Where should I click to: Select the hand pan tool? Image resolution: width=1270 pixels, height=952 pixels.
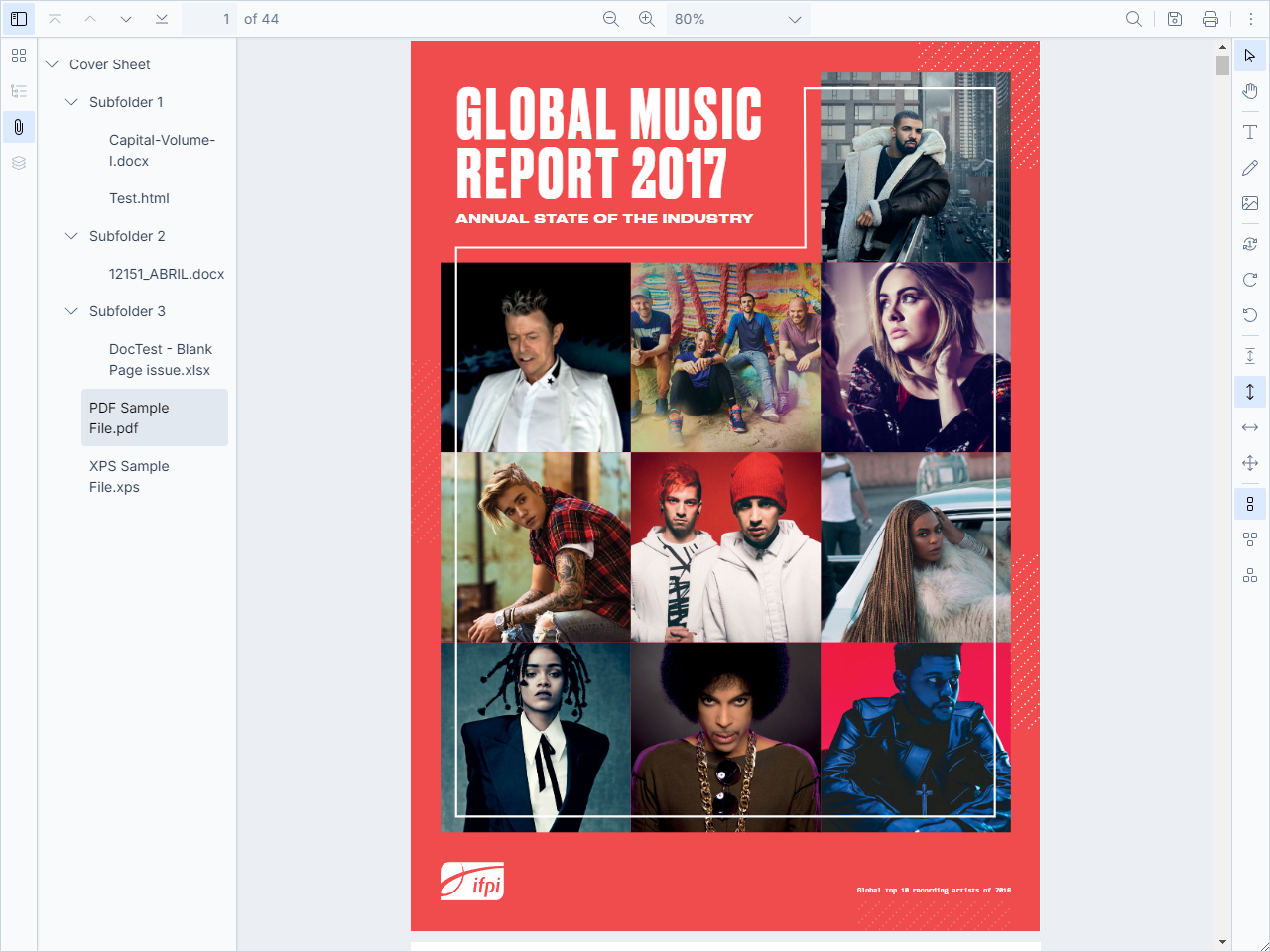pyautogui.click(x=1250, y=91)
